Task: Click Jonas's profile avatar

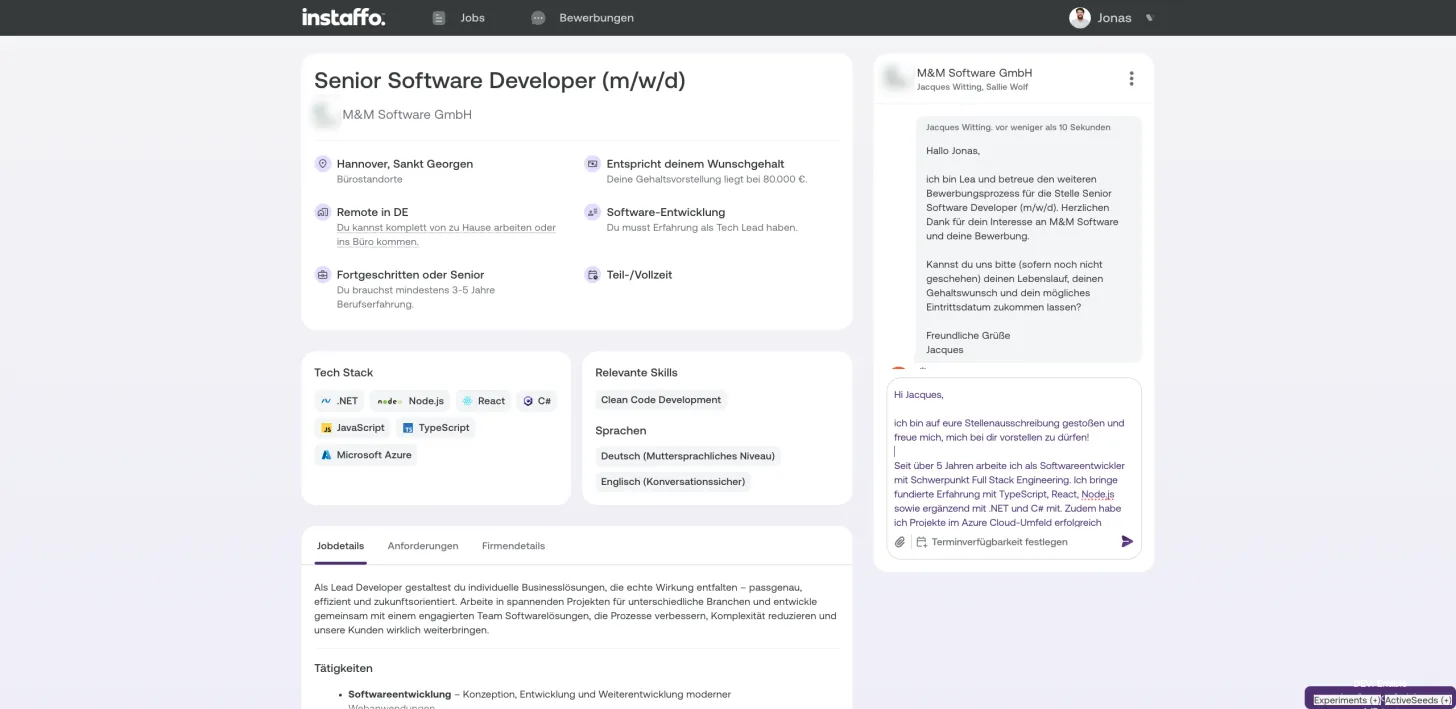Action: [x=1079, y=18]
